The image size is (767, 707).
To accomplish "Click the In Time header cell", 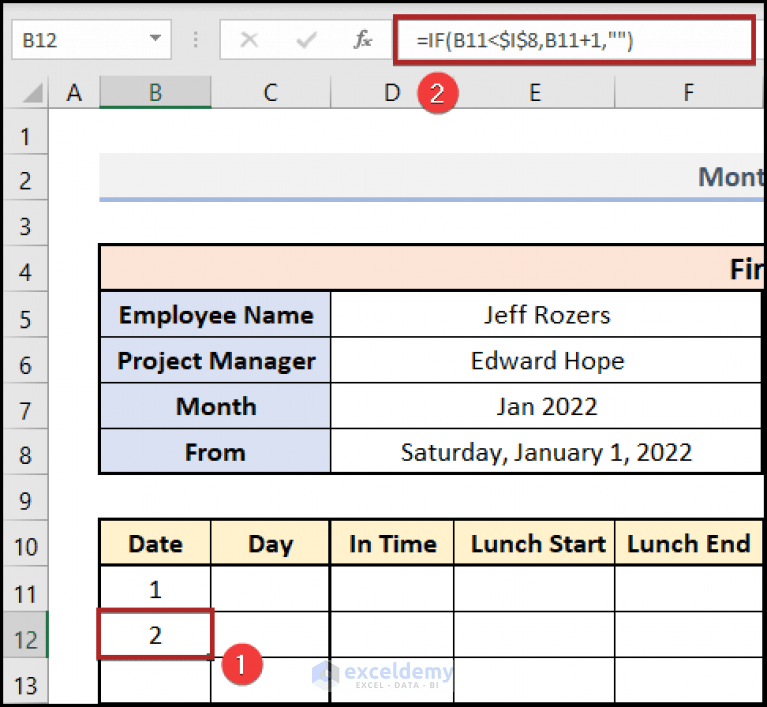I will pyautogui.click(x=392, y=543).
